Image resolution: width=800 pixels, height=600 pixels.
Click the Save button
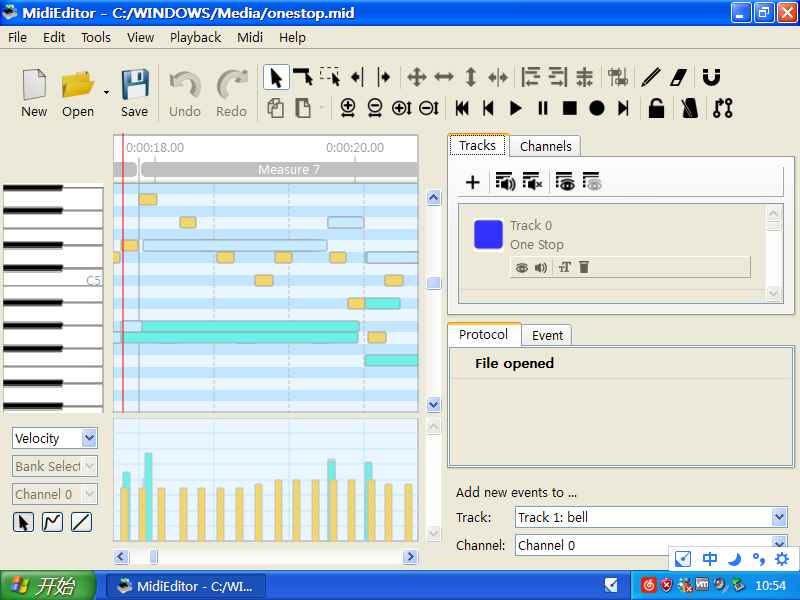135,93
